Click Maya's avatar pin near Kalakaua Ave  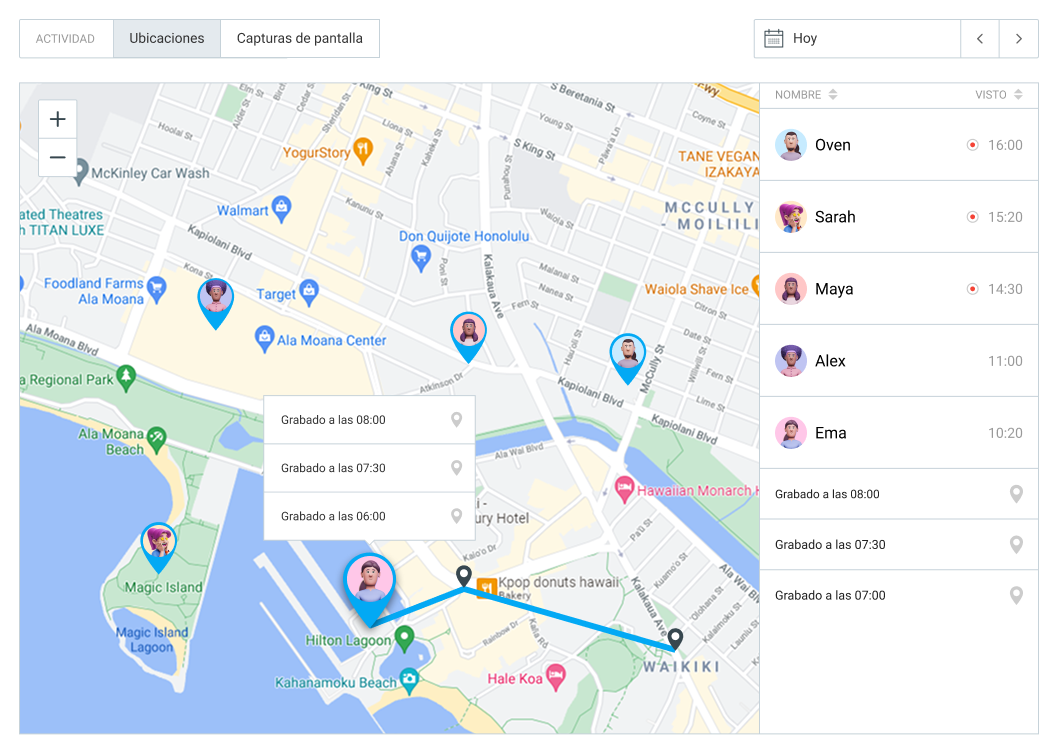[468, 337]
